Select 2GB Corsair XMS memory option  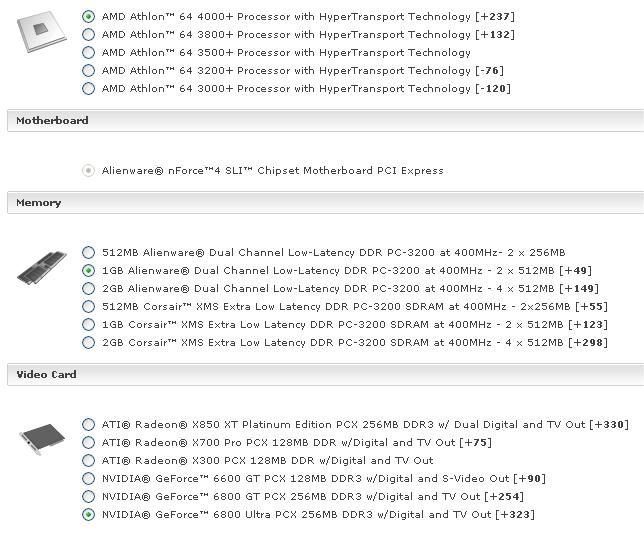[x=89, y=343]
